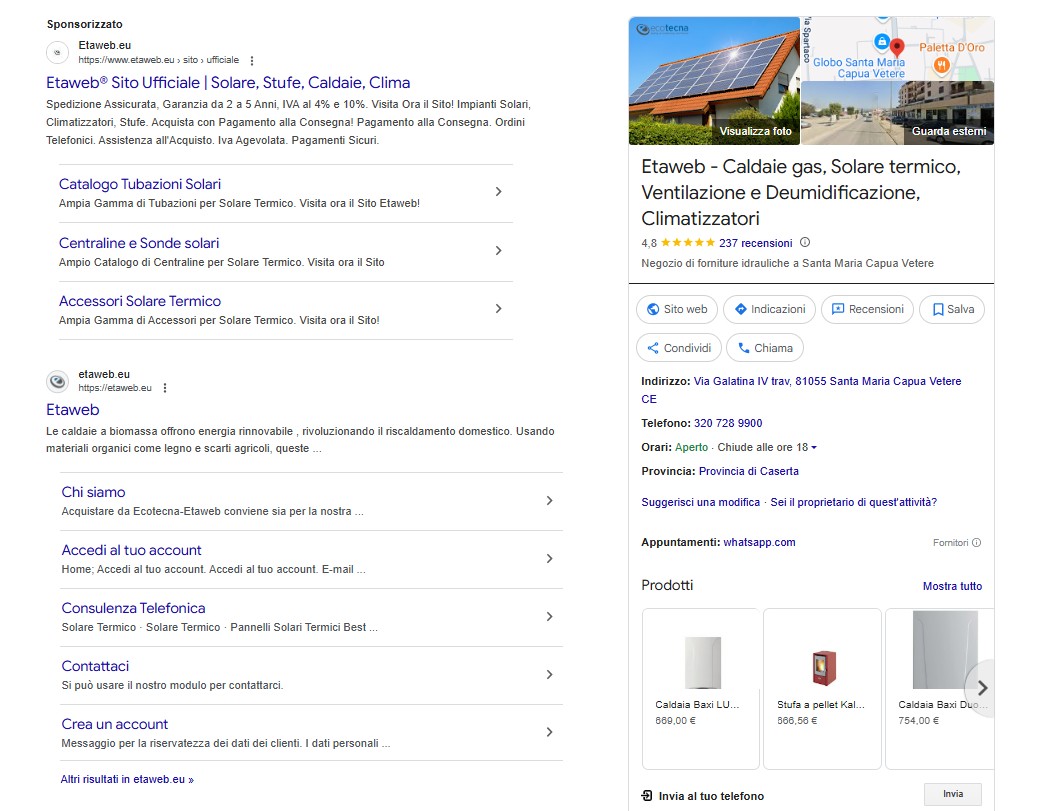Screen dimensions: 1042x811
Task: Click Altri risultati in etaweb.eu
Action: pyautogui.click(x=127, y=779)
